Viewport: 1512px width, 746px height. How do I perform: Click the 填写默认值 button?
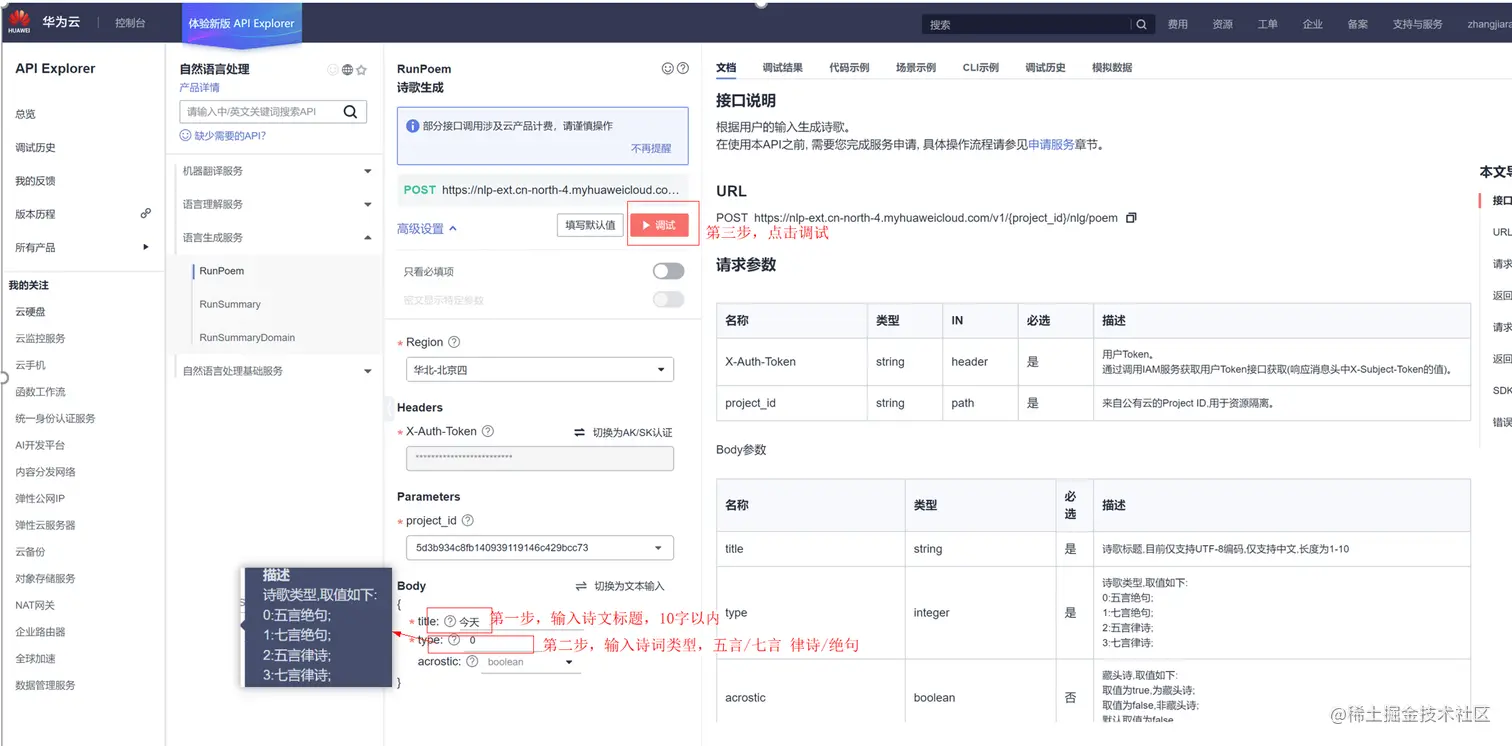pyautogui.click(x=590, y=226)
